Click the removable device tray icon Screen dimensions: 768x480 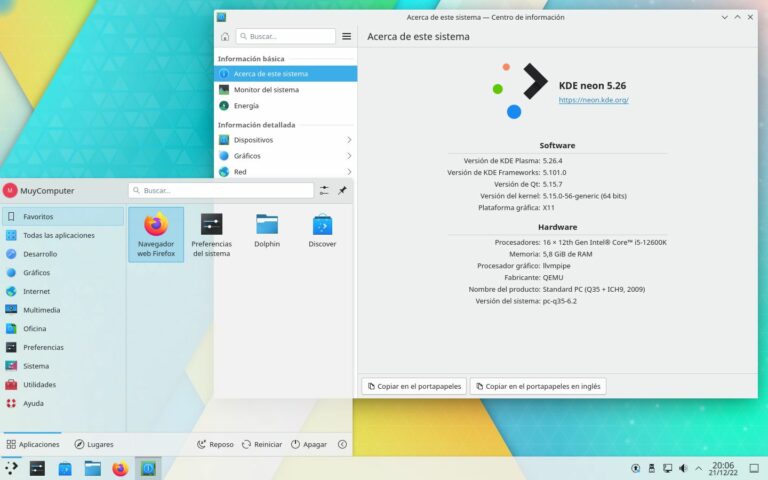[x=651, y=468]
